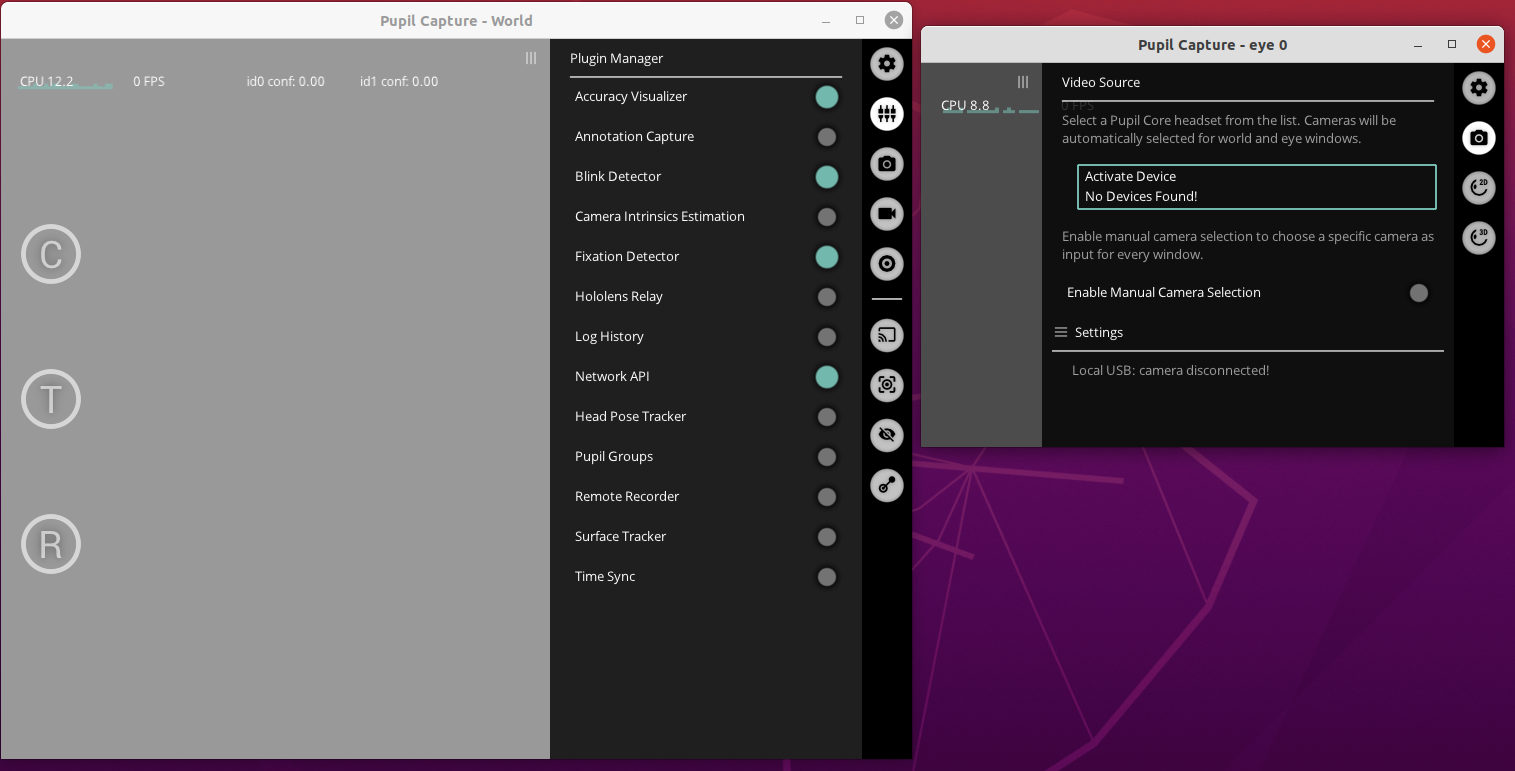
Task: Enable the Log History switch
Action: point(826,337)
